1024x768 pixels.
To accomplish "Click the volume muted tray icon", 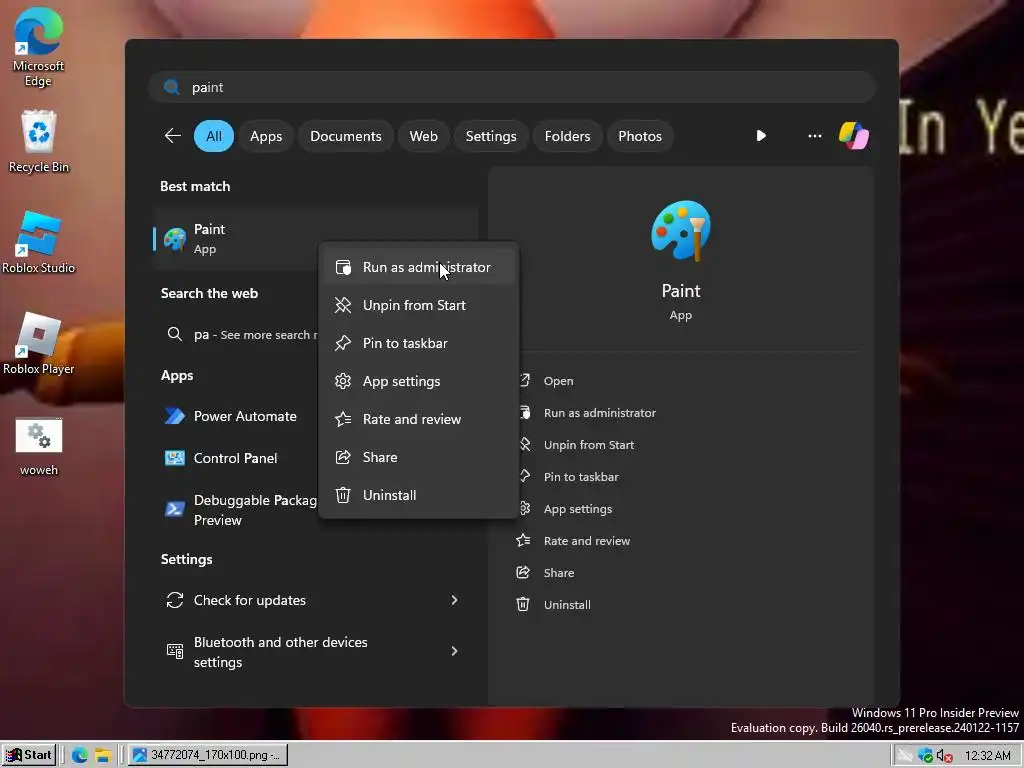I will 944,756.
